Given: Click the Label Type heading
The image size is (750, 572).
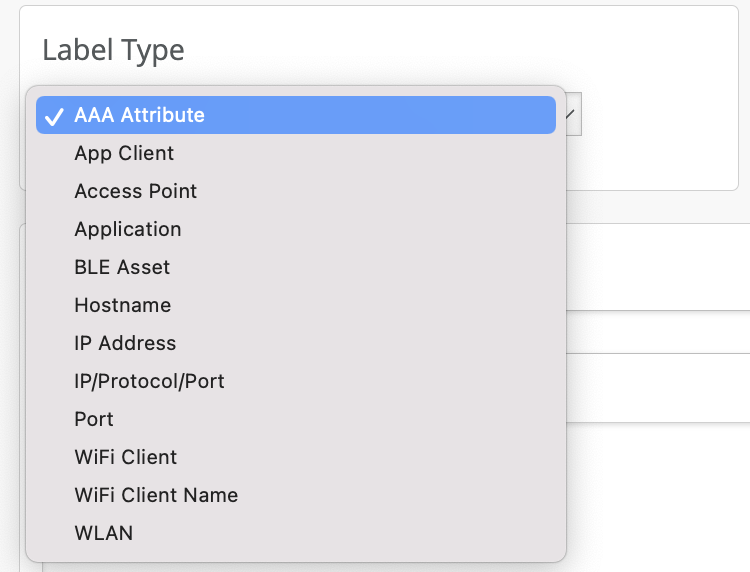Looking at the screenshot, I should 113,51.
